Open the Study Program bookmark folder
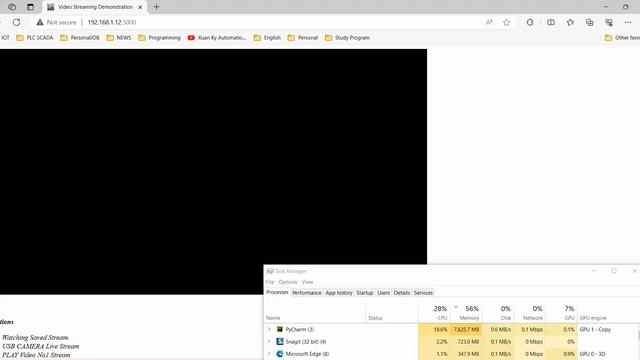Screen dimensions: 640x360 (x=347, y=38)
